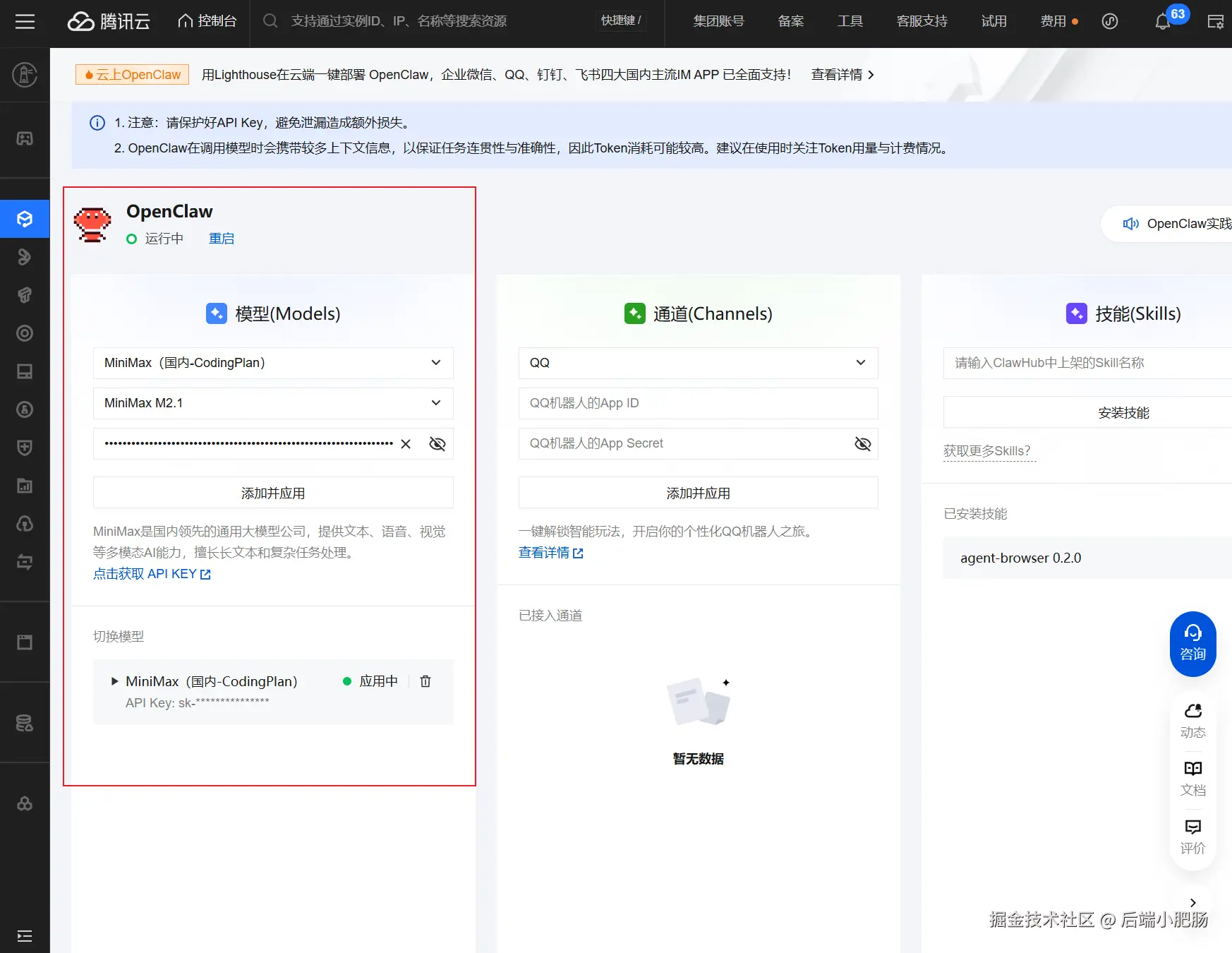Open the 试用 menu
The width and height of the screenshot is (1232, 953).
point(994,21)
